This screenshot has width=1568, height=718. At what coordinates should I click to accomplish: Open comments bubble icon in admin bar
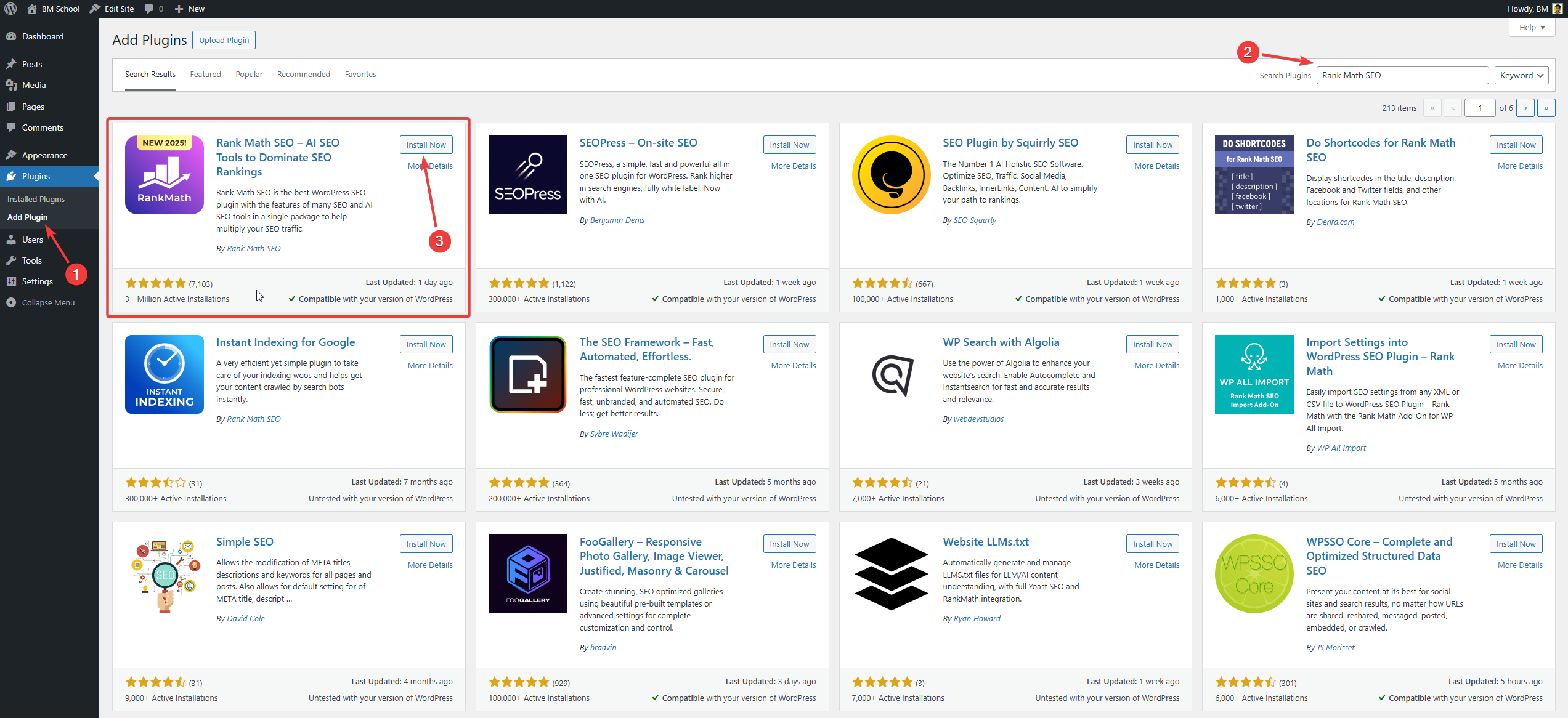(149, 9)
